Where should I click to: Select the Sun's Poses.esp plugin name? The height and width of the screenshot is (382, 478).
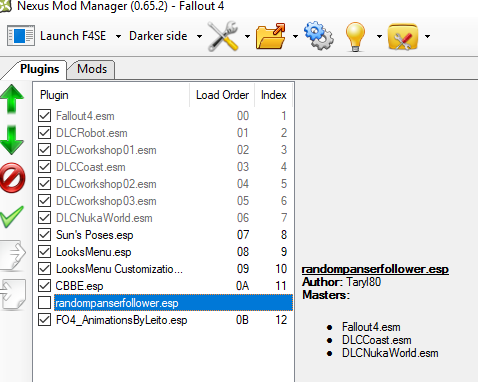[95, 235]
